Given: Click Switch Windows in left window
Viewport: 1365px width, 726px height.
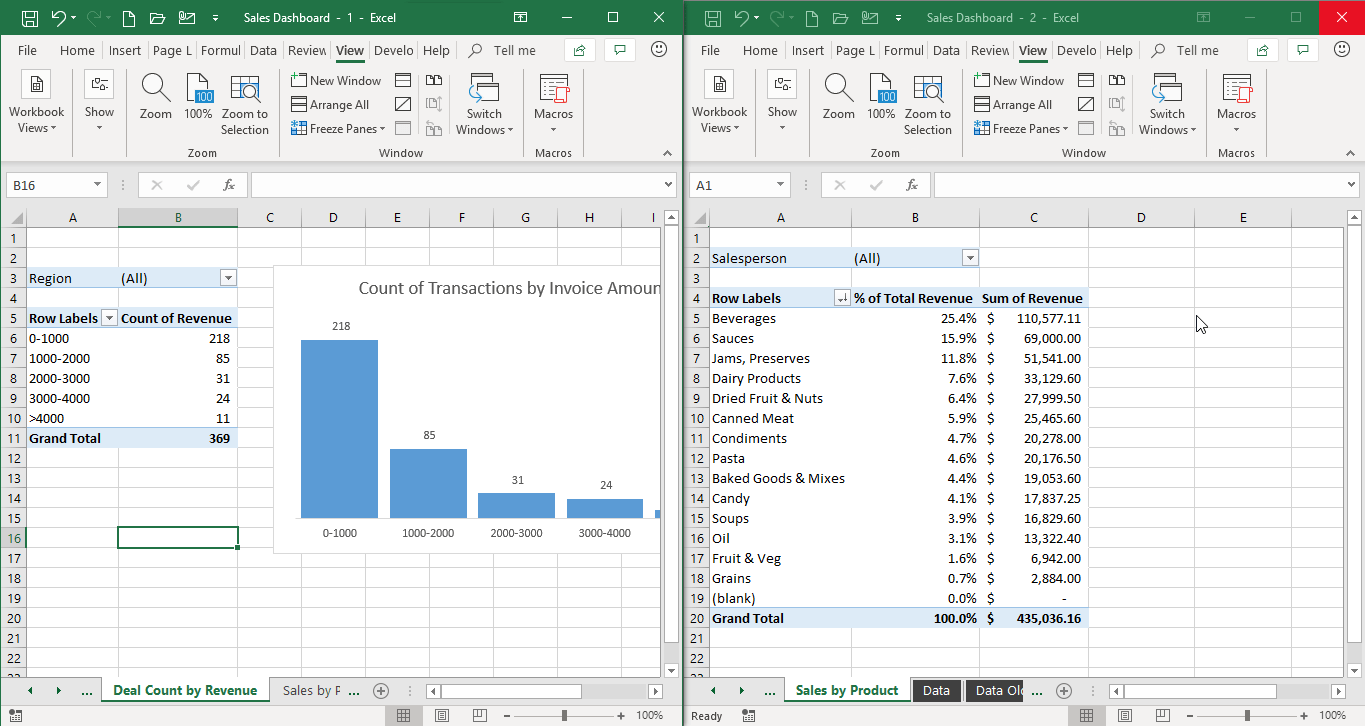Looking at the screenshot, I should [484, 104].
